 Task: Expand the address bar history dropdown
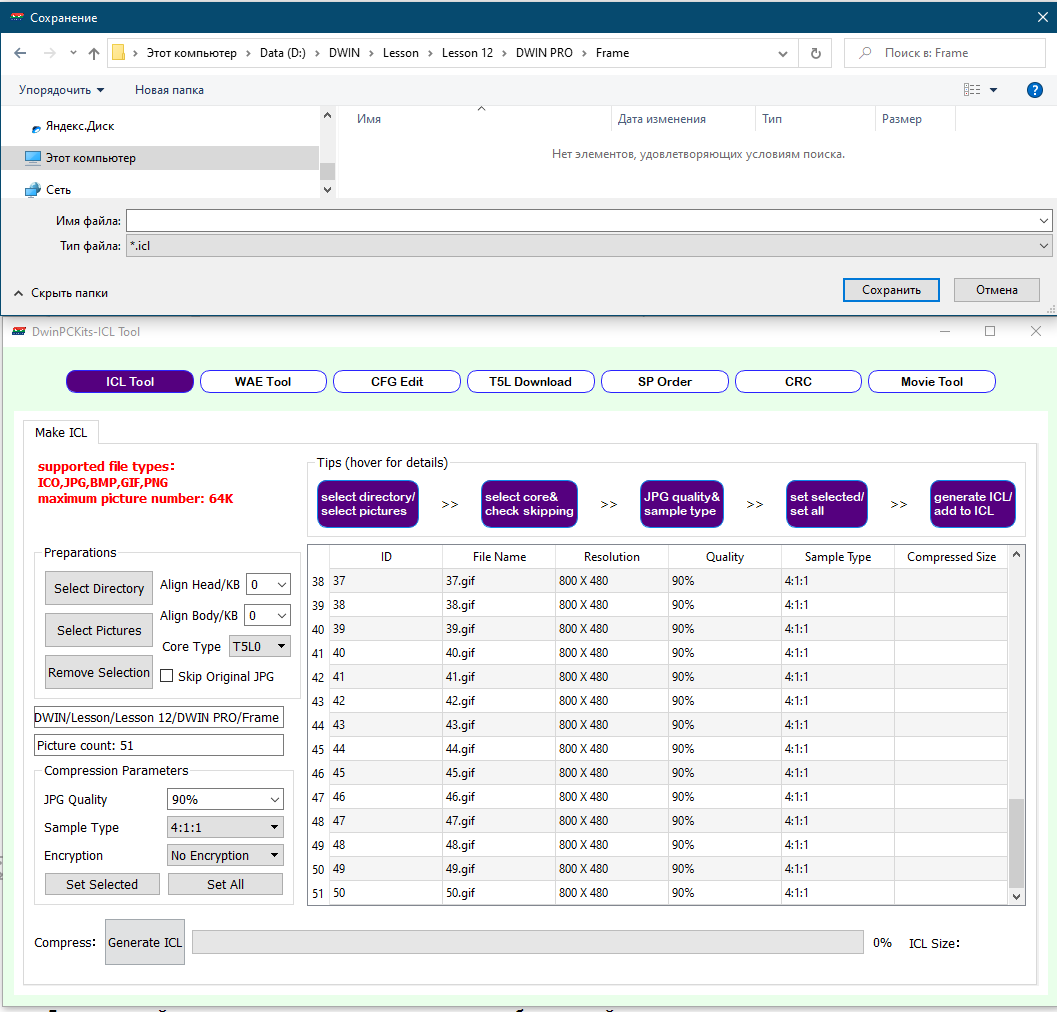point(783,53)
